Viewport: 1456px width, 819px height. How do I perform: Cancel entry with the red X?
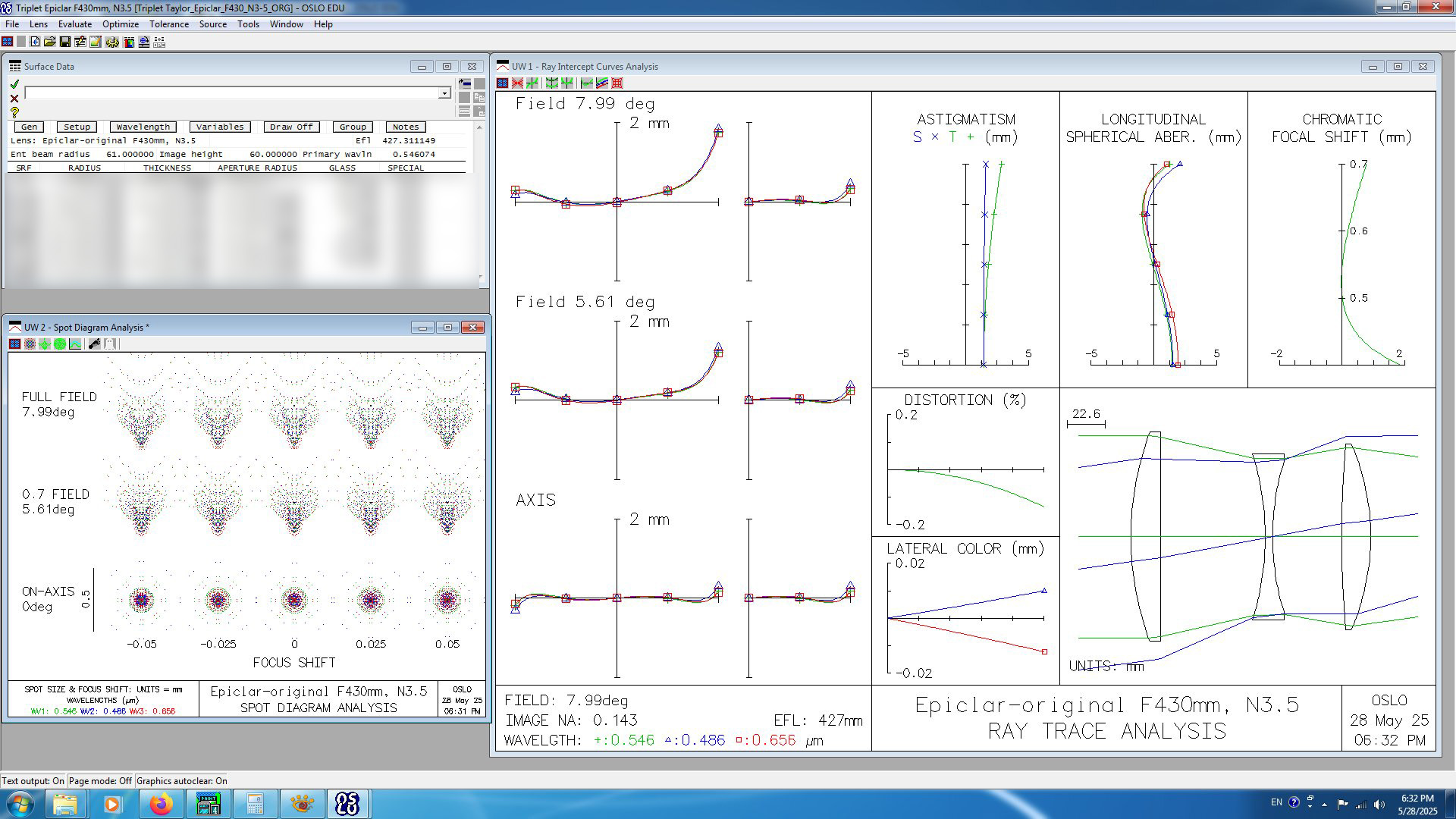pos(14,99)
